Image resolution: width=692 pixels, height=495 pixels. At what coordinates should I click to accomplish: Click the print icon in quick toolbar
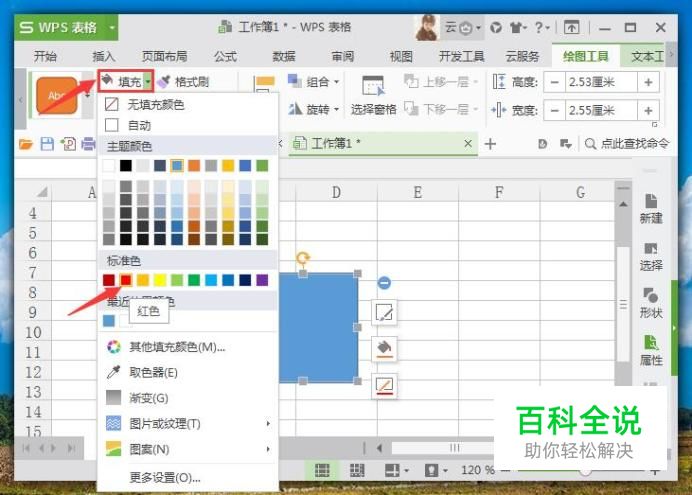tap(89, 144)
